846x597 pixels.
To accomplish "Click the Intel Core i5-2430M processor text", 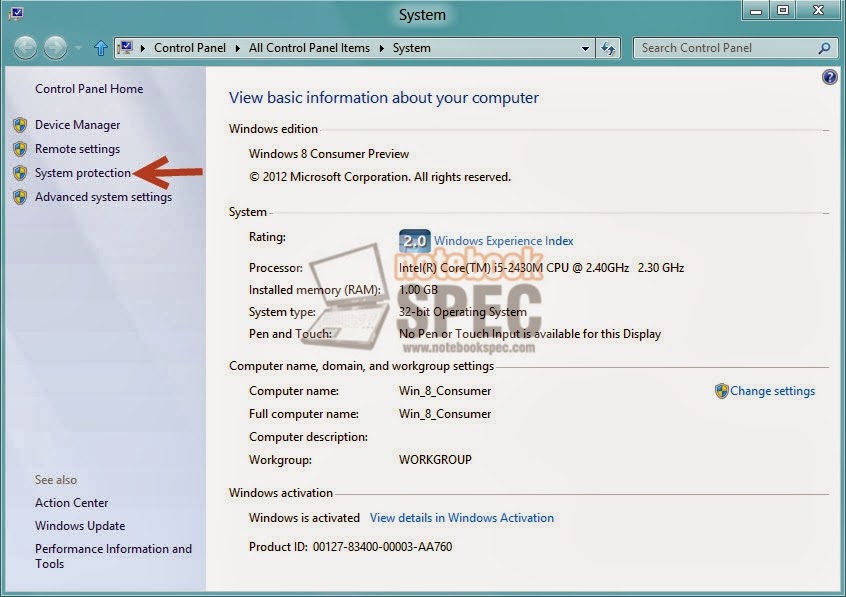I will pos(541,268).
